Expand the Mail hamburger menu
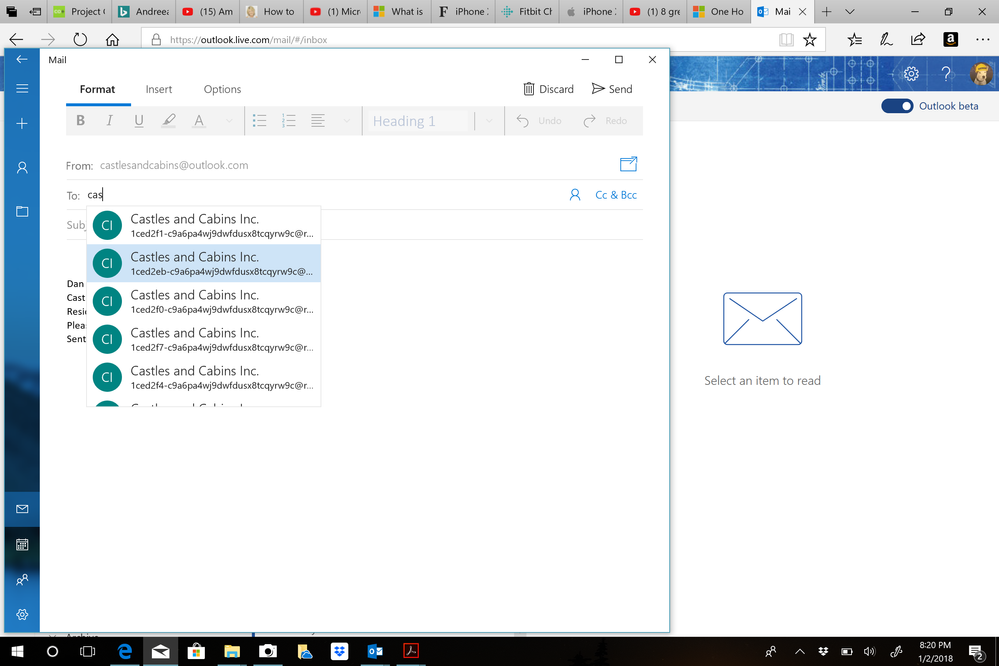This screenshot has height=666, width=999. [x=22, y=89]
